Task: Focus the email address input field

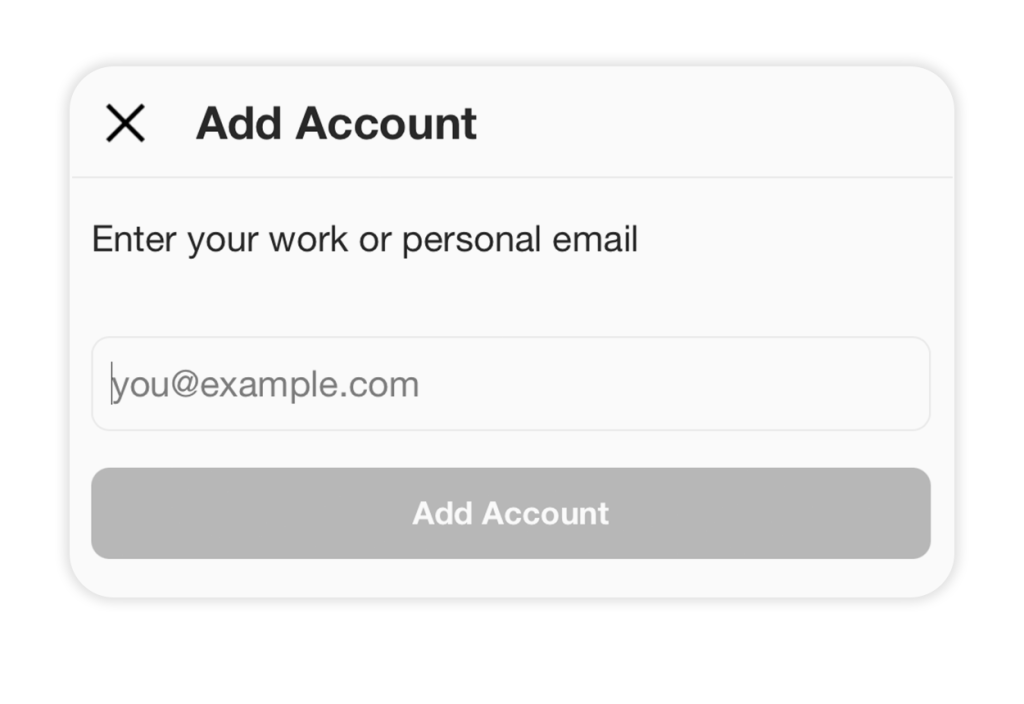Action: tap(510, 384)
